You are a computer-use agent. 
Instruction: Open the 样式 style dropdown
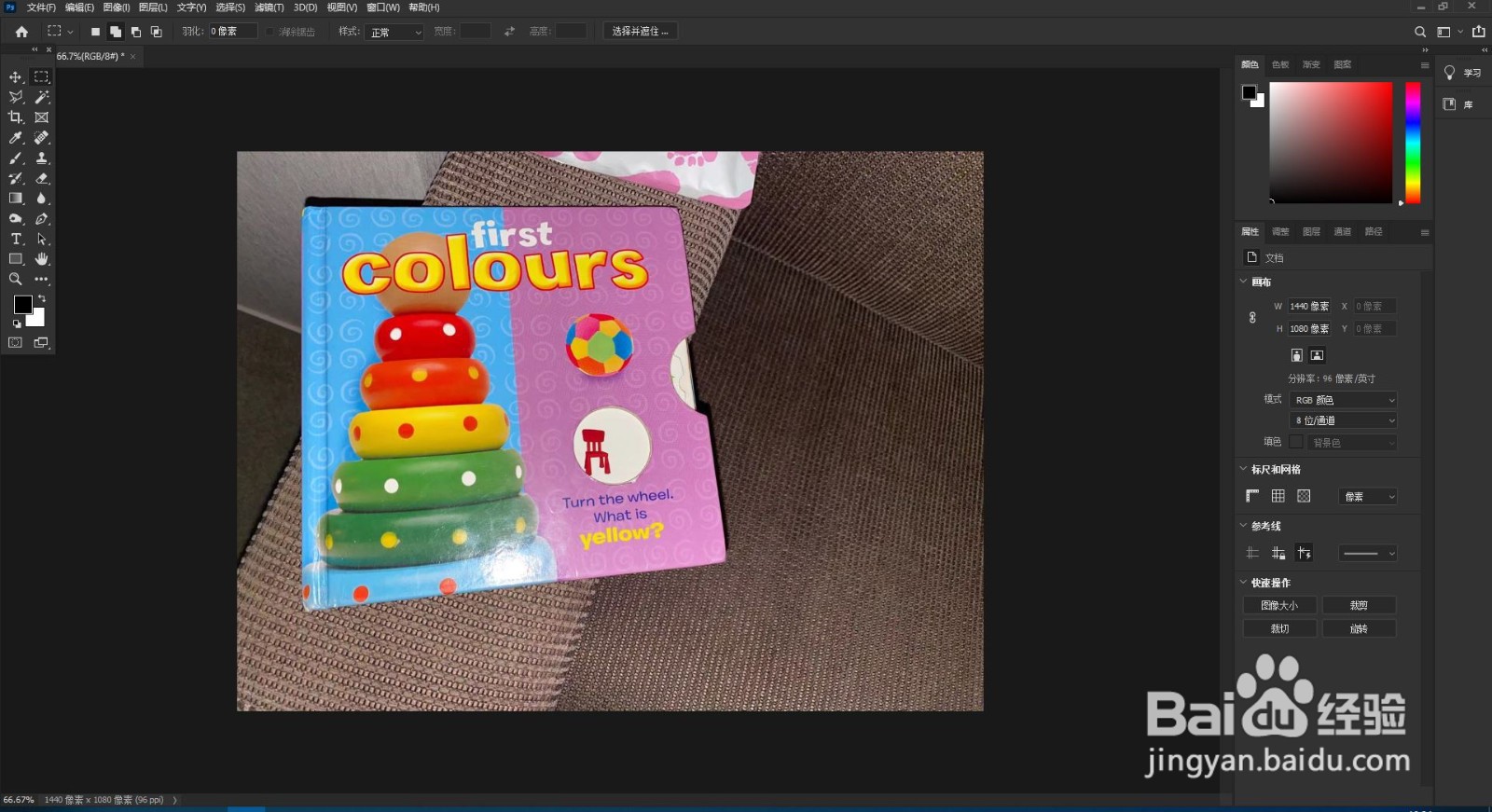tap(395, 32)
